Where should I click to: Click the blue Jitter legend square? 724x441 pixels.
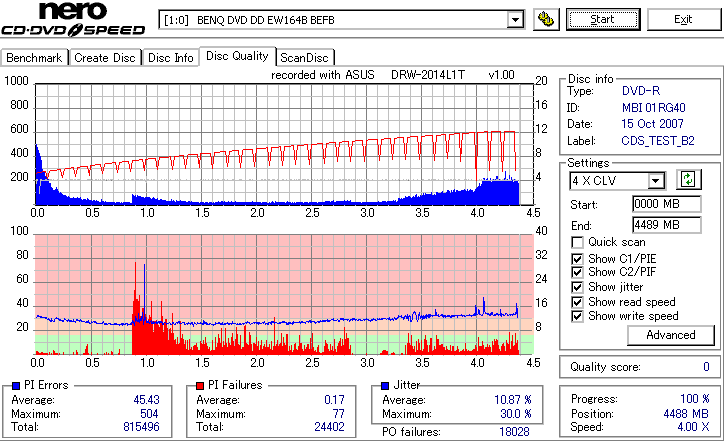pyautogui.click(x=385, y=386)
